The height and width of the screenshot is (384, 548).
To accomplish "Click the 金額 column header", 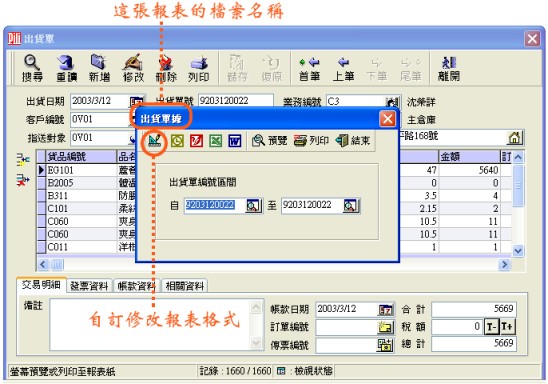I will click(469, 157).
